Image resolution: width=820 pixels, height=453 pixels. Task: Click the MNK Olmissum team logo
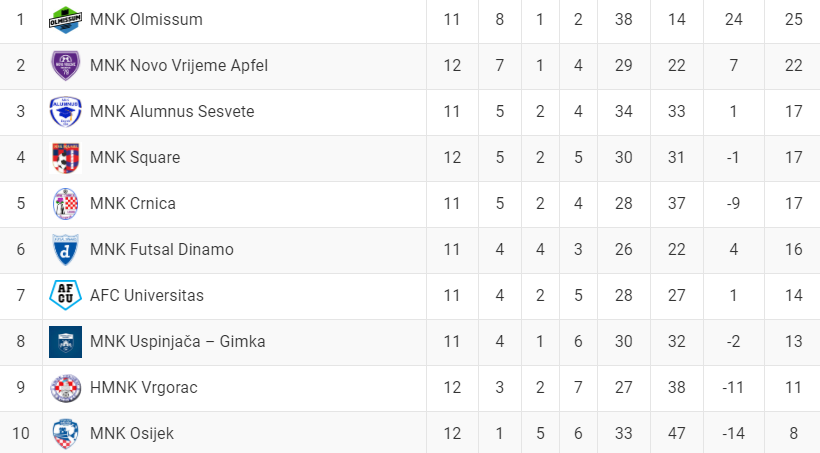pos(65,20)
